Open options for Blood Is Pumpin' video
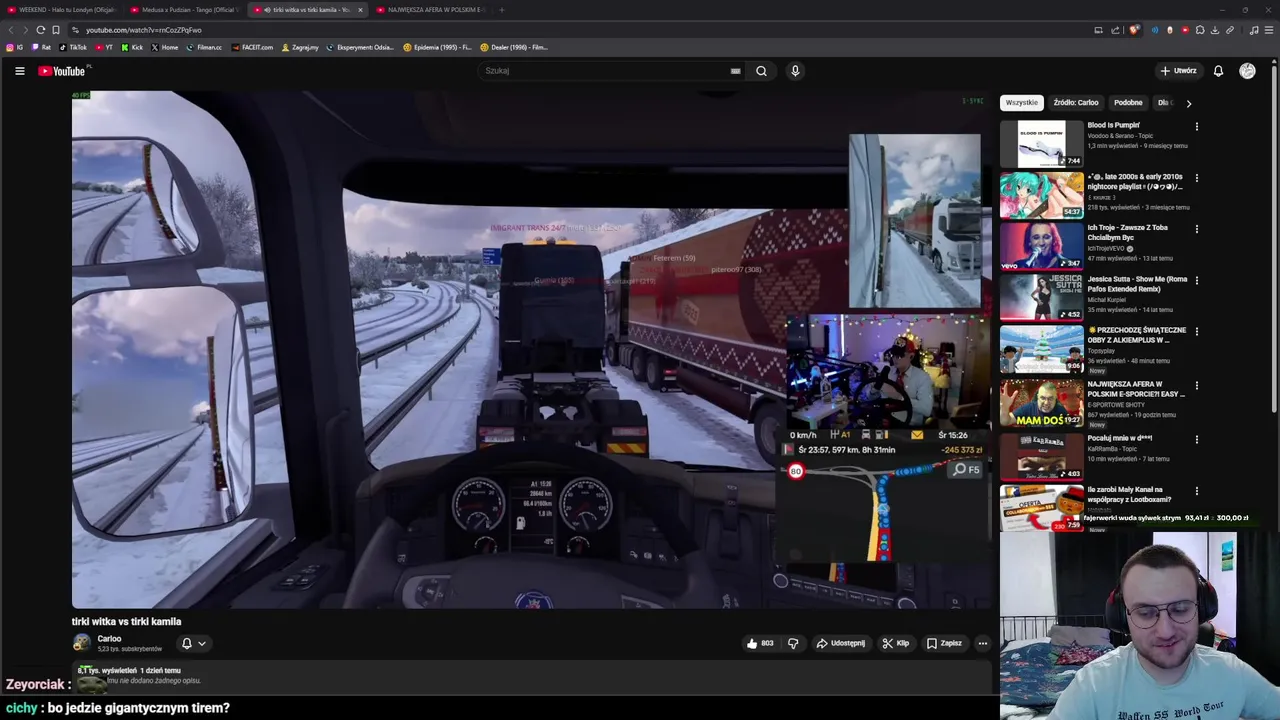 point(1196,127)
